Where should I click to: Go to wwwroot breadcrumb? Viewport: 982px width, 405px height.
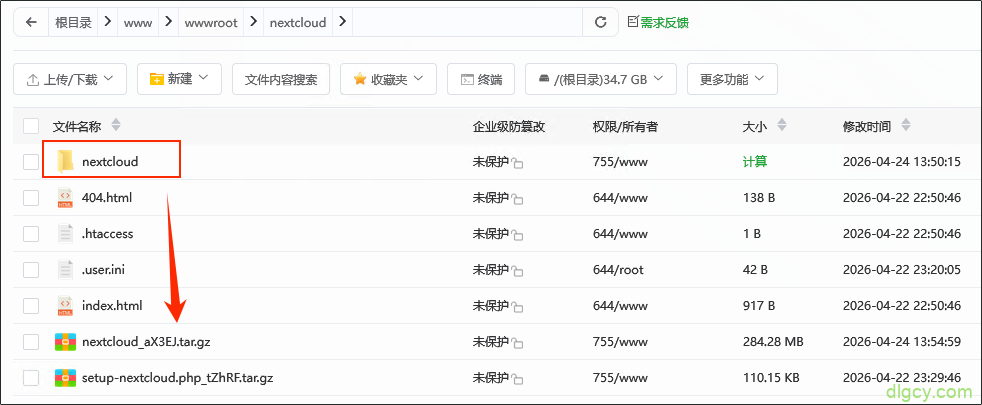211,23
